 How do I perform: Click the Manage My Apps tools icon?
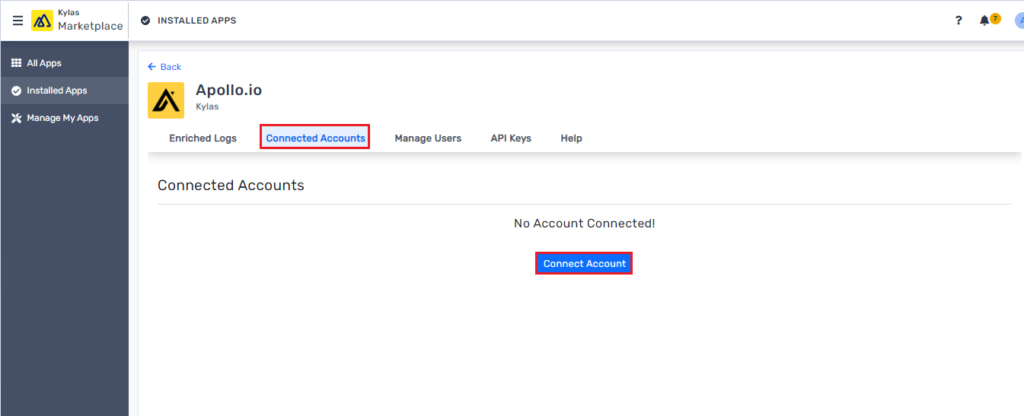(x=17, y=118)
